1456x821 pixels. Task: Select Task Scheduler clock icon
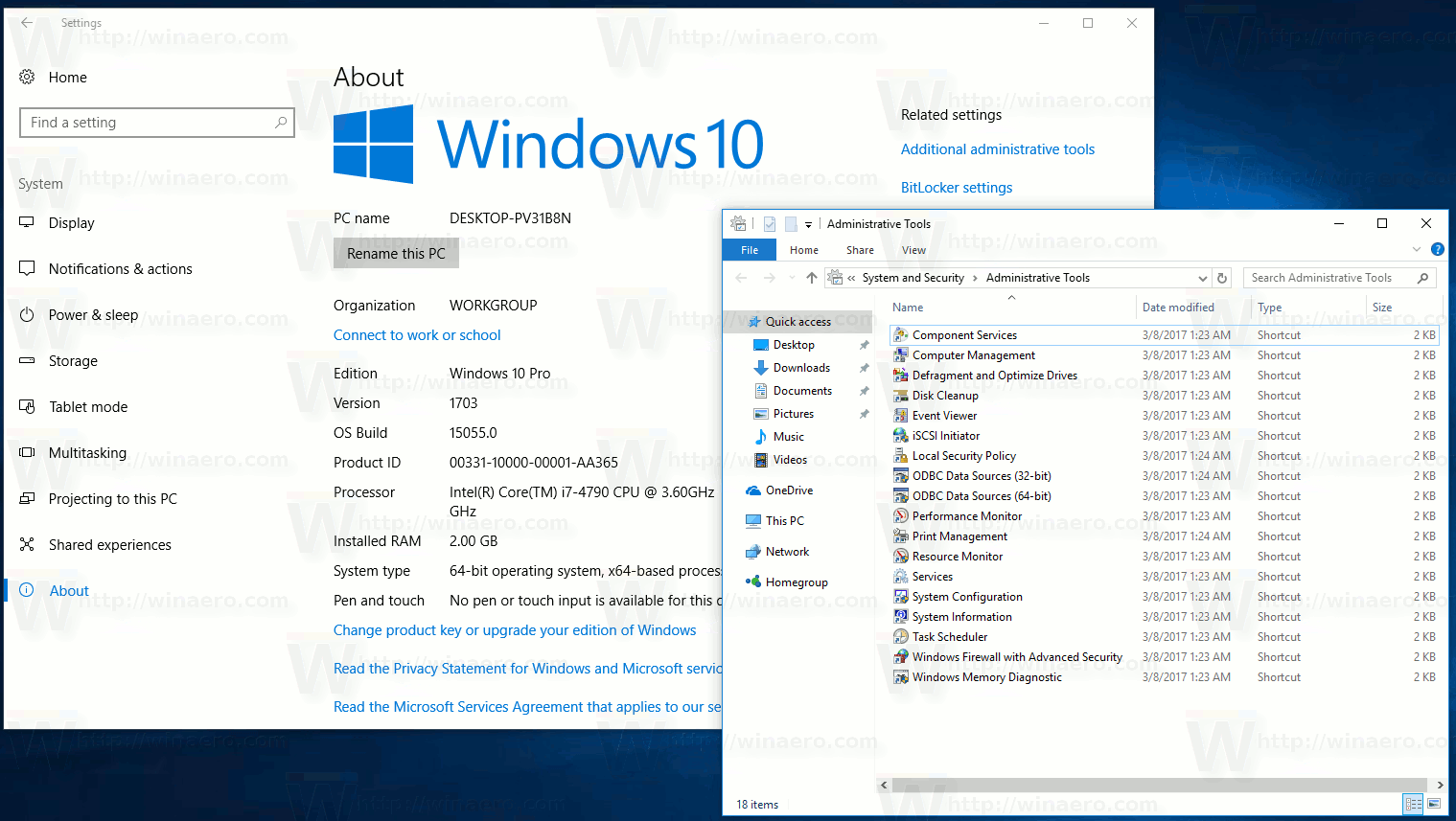pos(900,637)
